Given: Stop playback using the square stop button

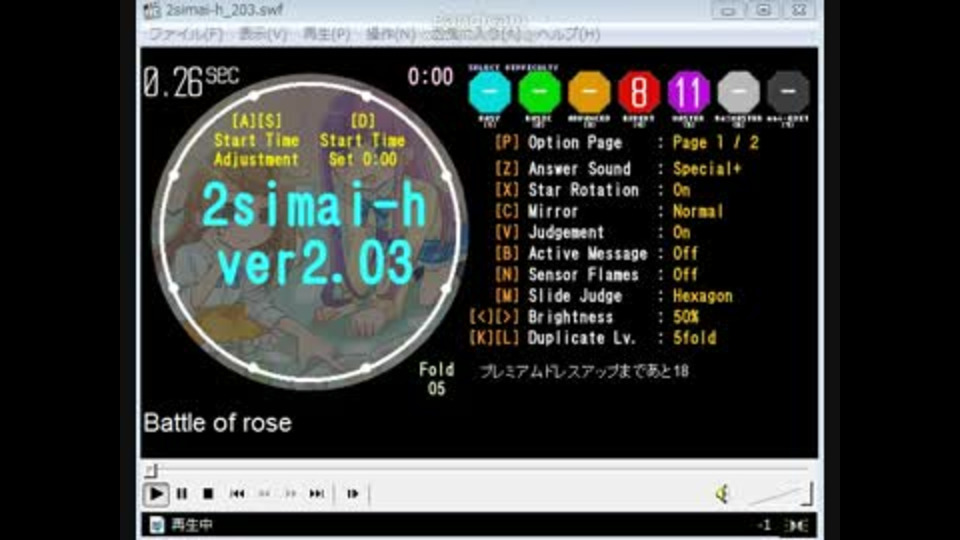Looking at the screenshot, I should click(x=208, y=493).
